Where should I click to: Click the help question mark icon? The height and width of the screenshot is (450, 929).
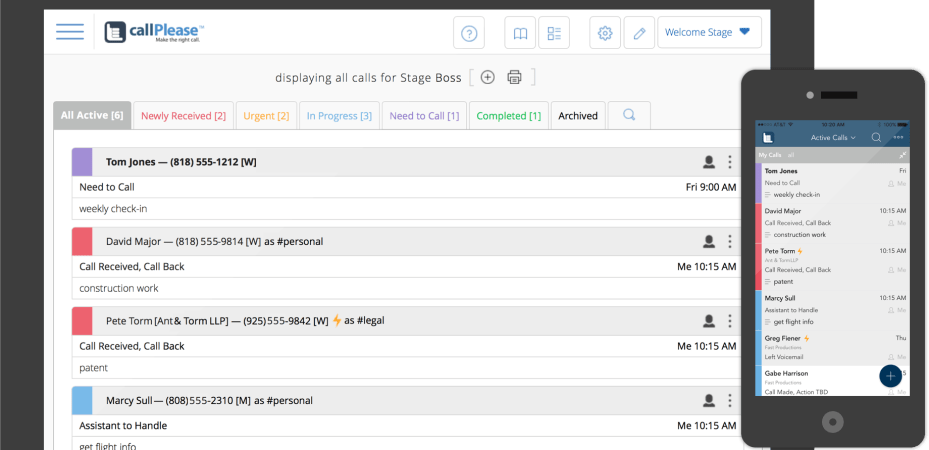tap(469, 33)
